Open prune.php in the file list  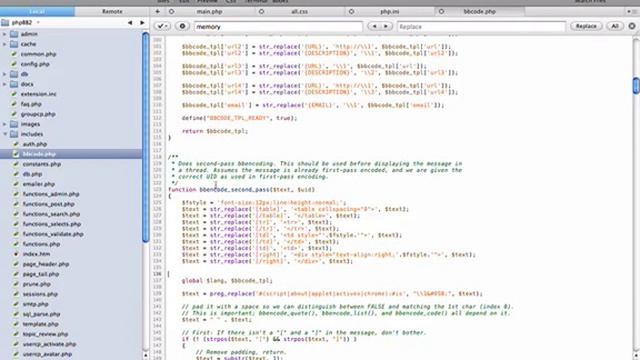[x=37, y=284]
